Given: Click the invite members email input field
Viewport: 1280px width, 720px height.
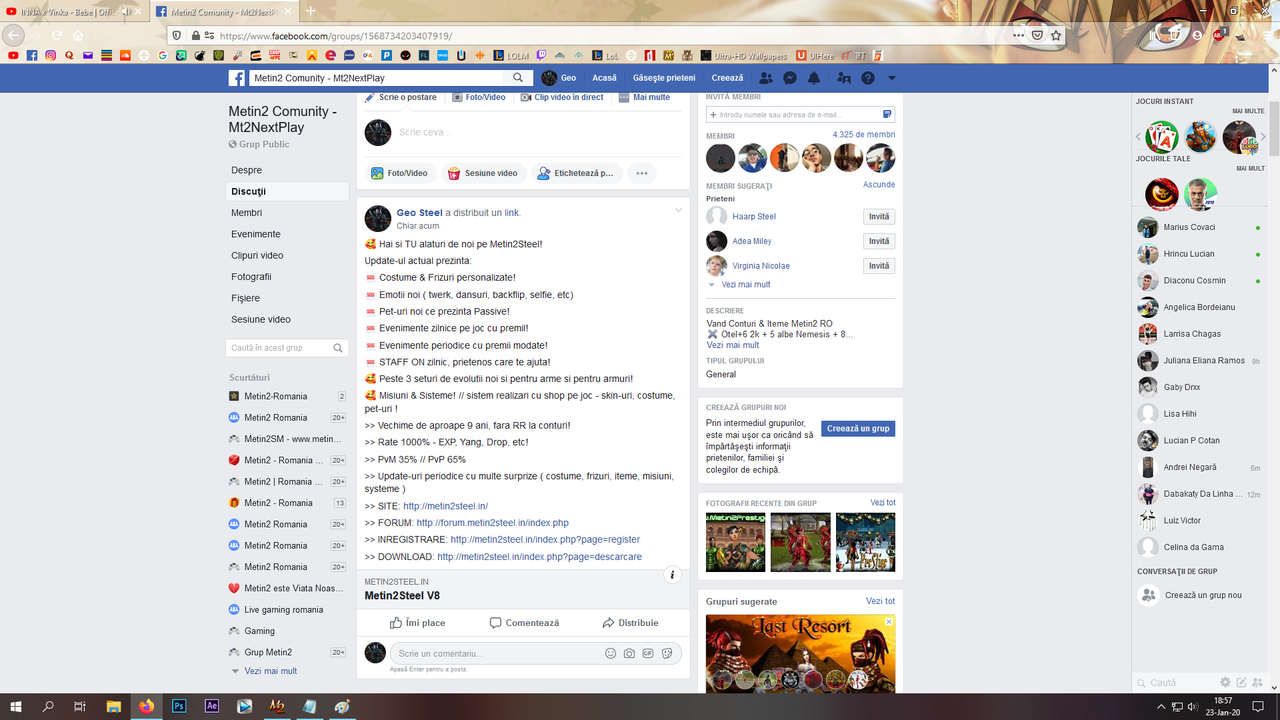Looking at the screenshot, I should 800,115.
